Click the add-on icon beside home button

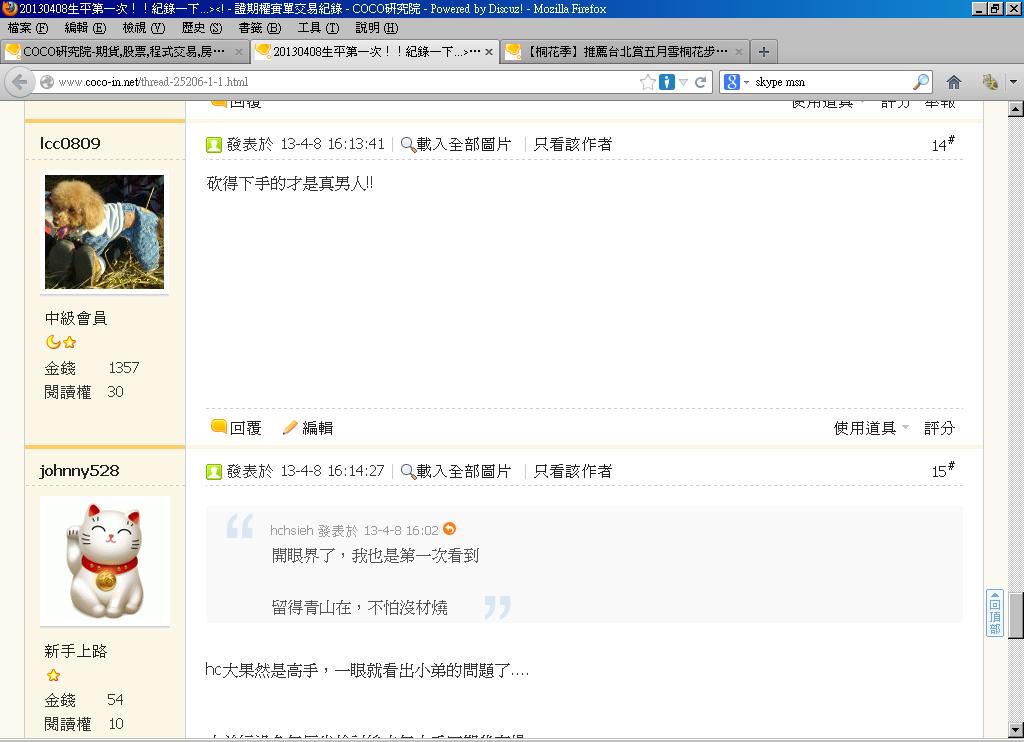990,82
